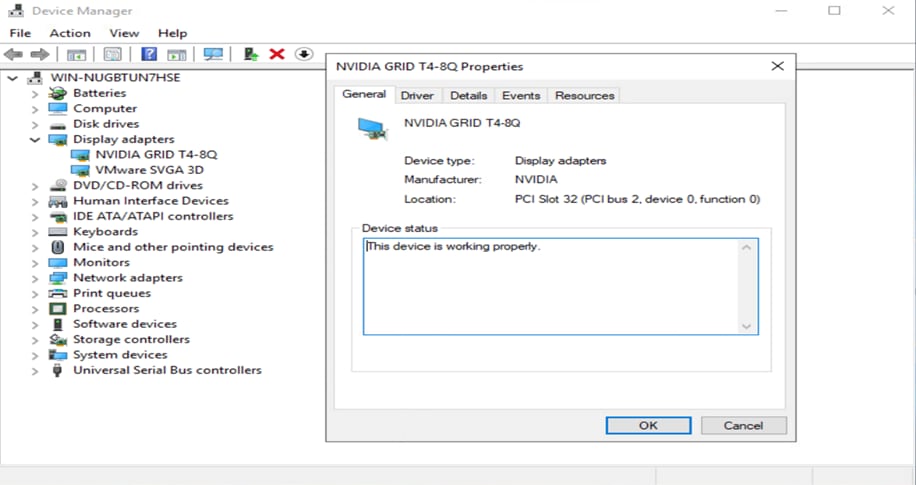The height and width of the screenshot is (485, 916).
Task: Select NVIDIA GRID T4-8Q in device tree
Action: click(157, 155)
